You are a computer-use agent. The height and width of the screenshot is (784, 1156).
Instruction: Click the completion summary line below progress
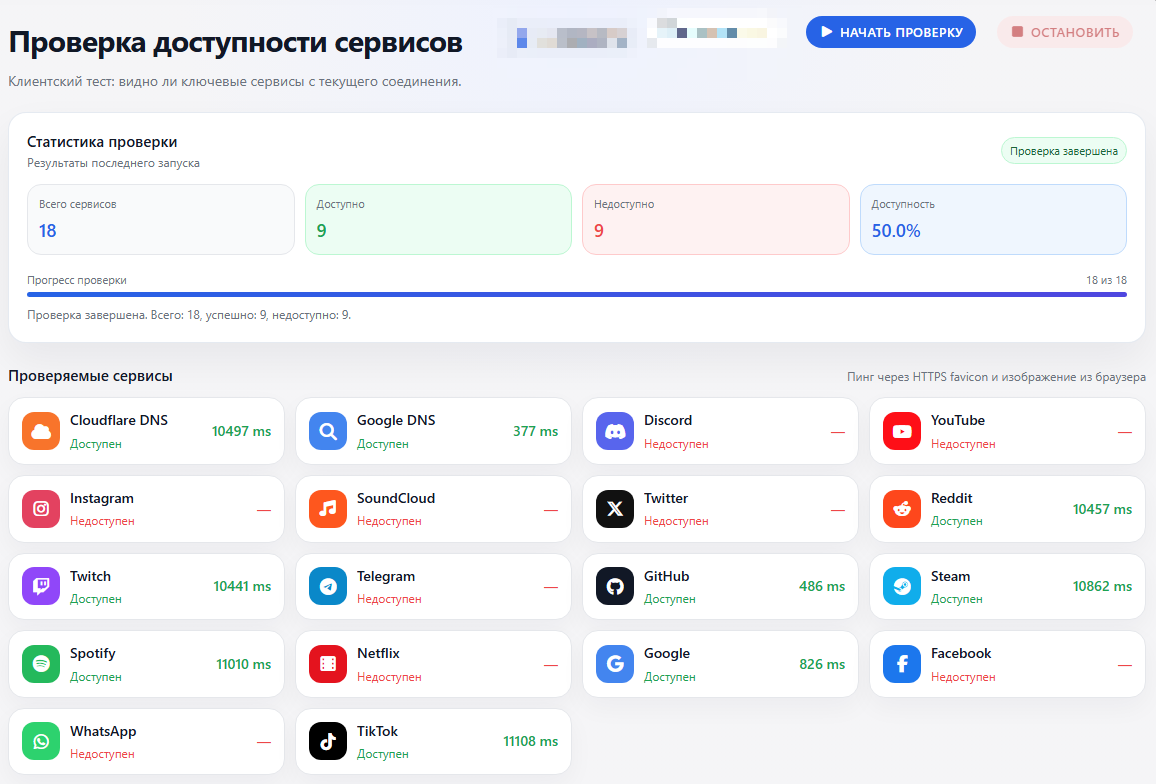point(189,315)
